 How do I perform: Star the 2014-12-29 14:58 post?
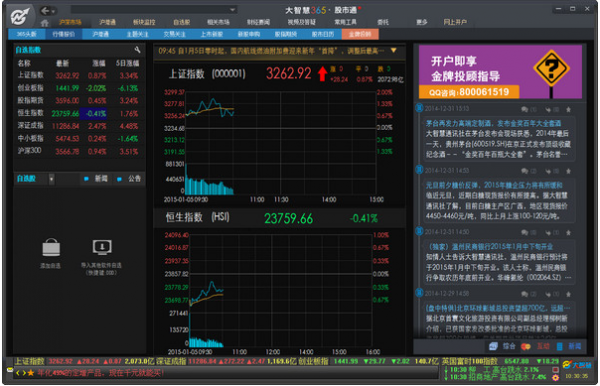pos(569,294)
